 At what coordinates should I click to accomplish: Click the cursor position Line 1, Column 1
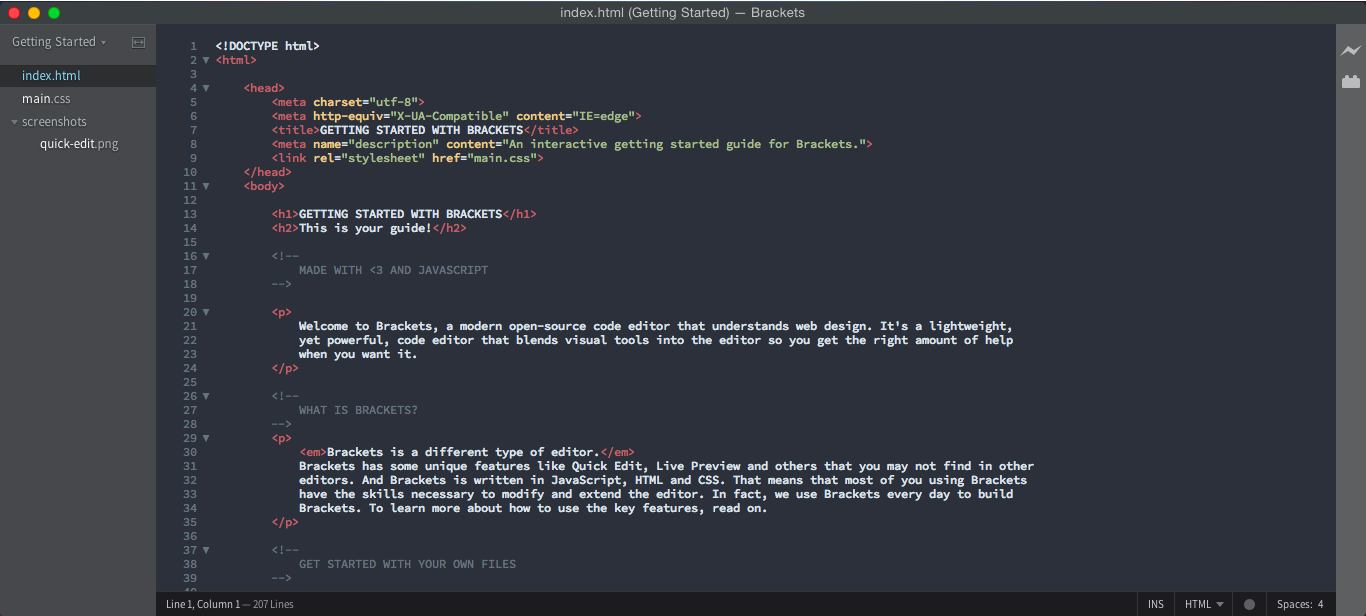[x=202, y=604]
